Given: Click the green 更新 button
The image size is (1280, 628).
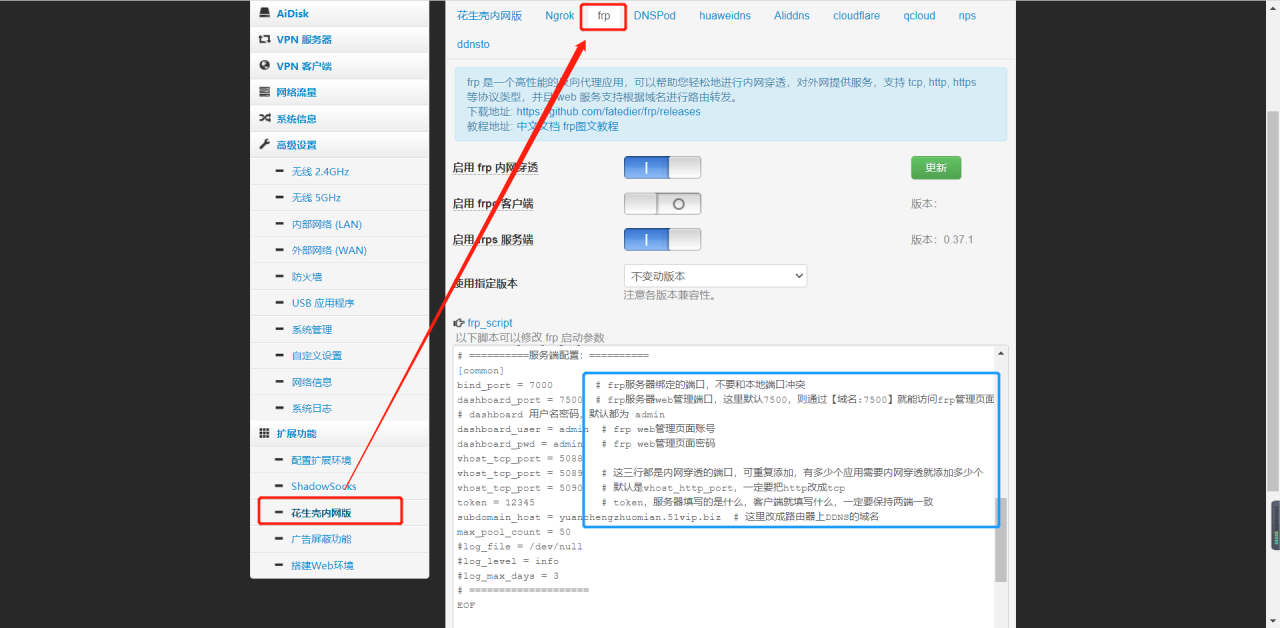Looking at the screenshot, I should pos(936,167).
